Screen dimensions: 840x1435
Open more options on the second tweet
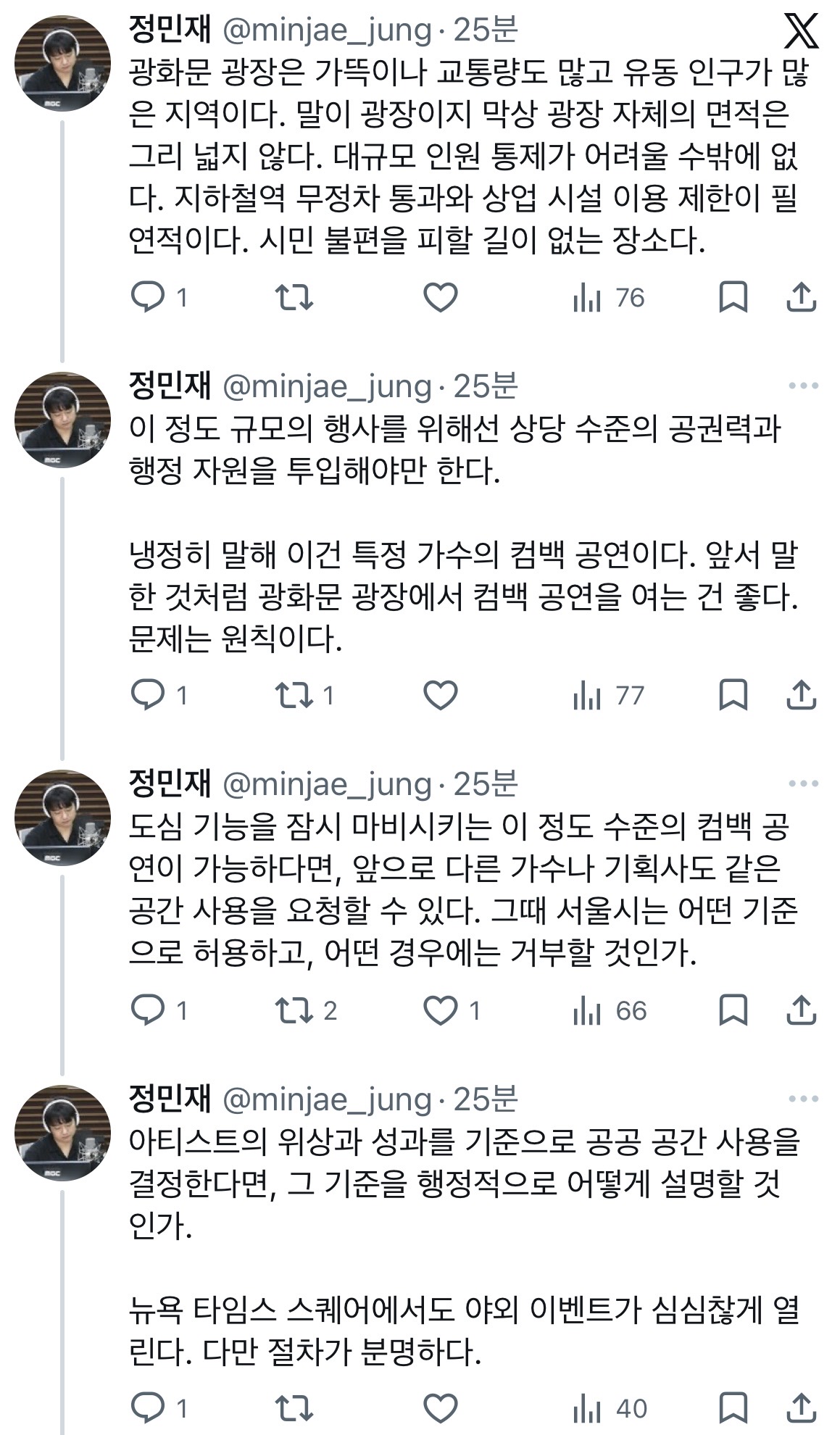tap(803, 386)
